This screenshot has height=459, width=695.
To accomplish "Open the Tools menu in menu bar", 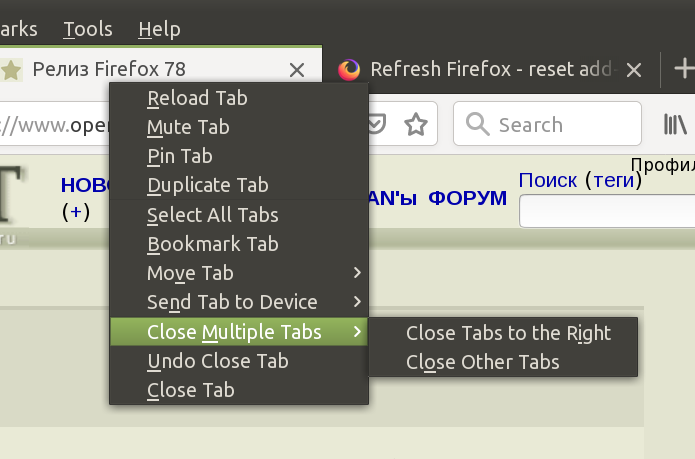I will (88, 29).
